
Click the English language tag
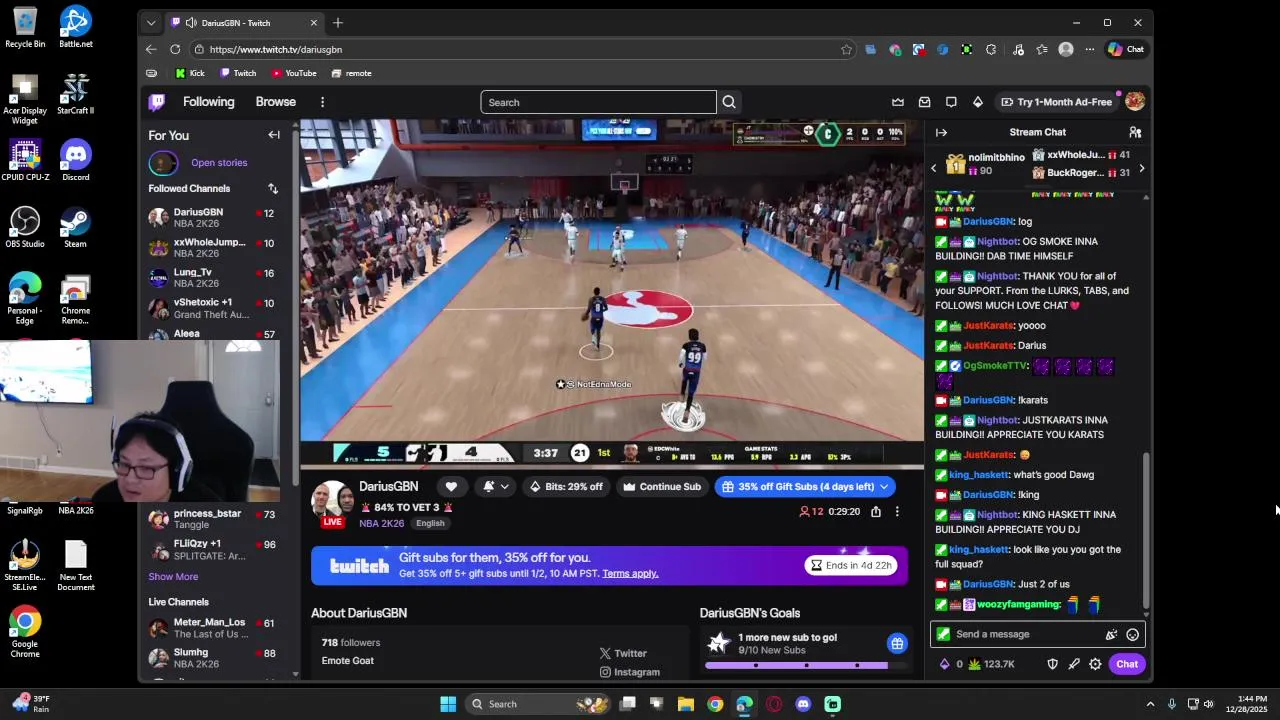click(x=430, y=524)
